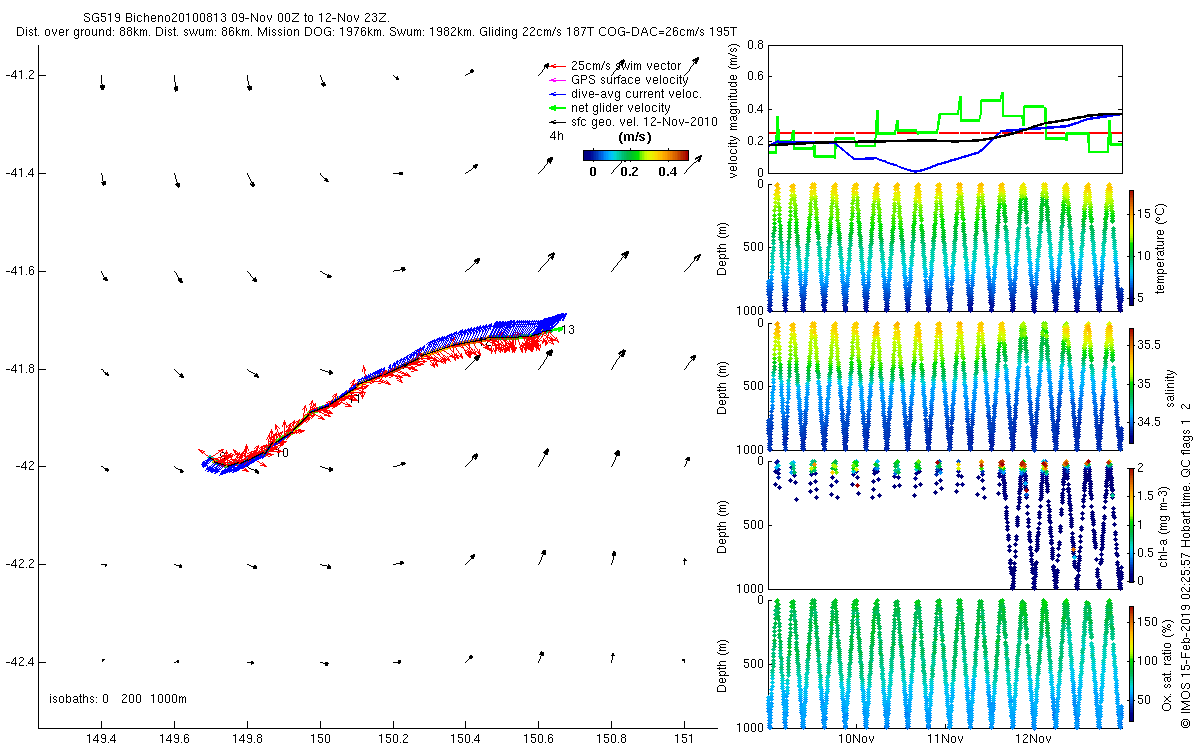Click the track start label '10' on the map
Image resolution: width=1200 pixels, height=750 pixels.
point(282,453)
